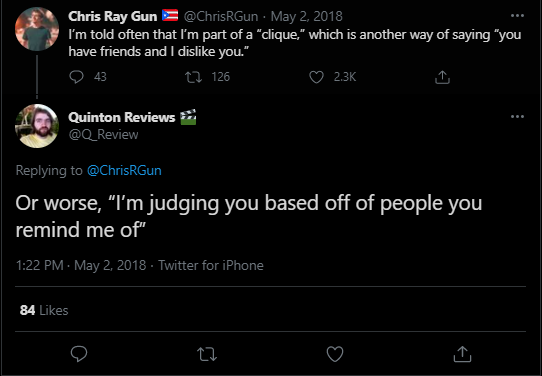Reply to Quinton Reviews' tweet using bottom icon
Screen dimensions: 542x376
point(79,354)
